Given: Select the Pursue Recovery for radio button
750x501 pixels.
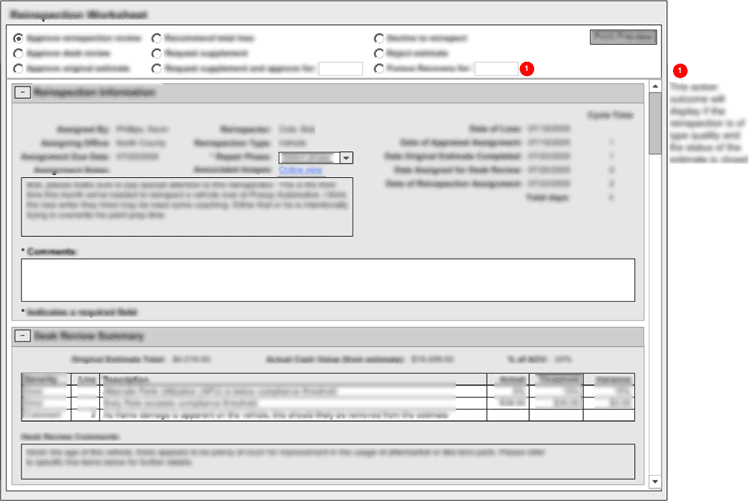Looking at the screenshot, I should 379,69.
